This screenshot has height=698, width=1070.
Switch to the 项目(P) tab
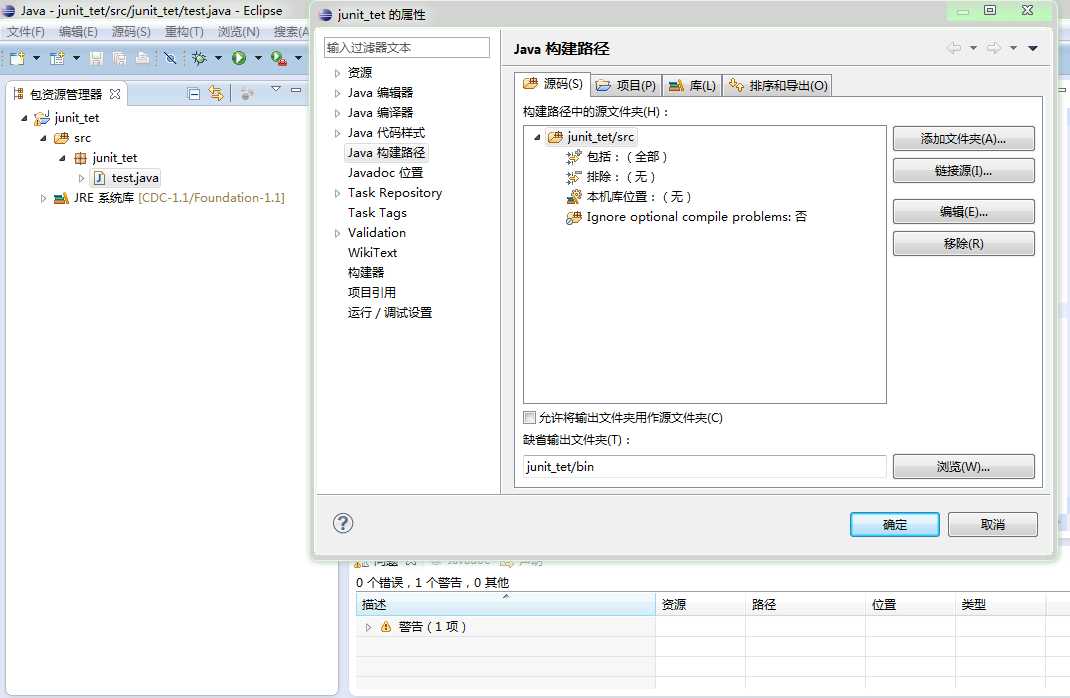click(x=626, y=85)
